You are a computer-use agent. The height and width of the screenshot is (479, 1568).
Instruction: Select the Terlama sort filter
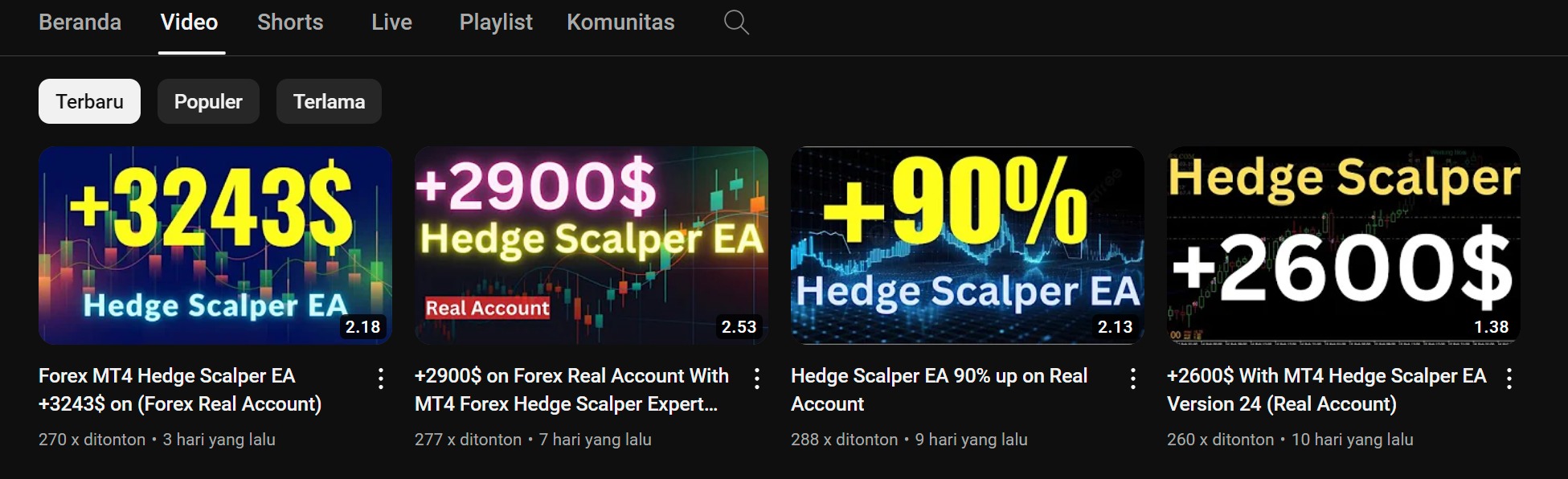[x=329, y=101]
